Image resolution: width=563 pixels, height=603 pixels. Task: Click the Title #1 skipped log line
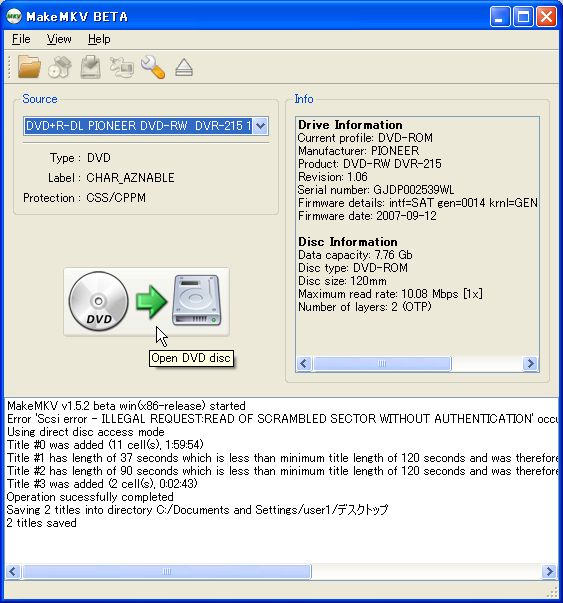tap(282, 458)
